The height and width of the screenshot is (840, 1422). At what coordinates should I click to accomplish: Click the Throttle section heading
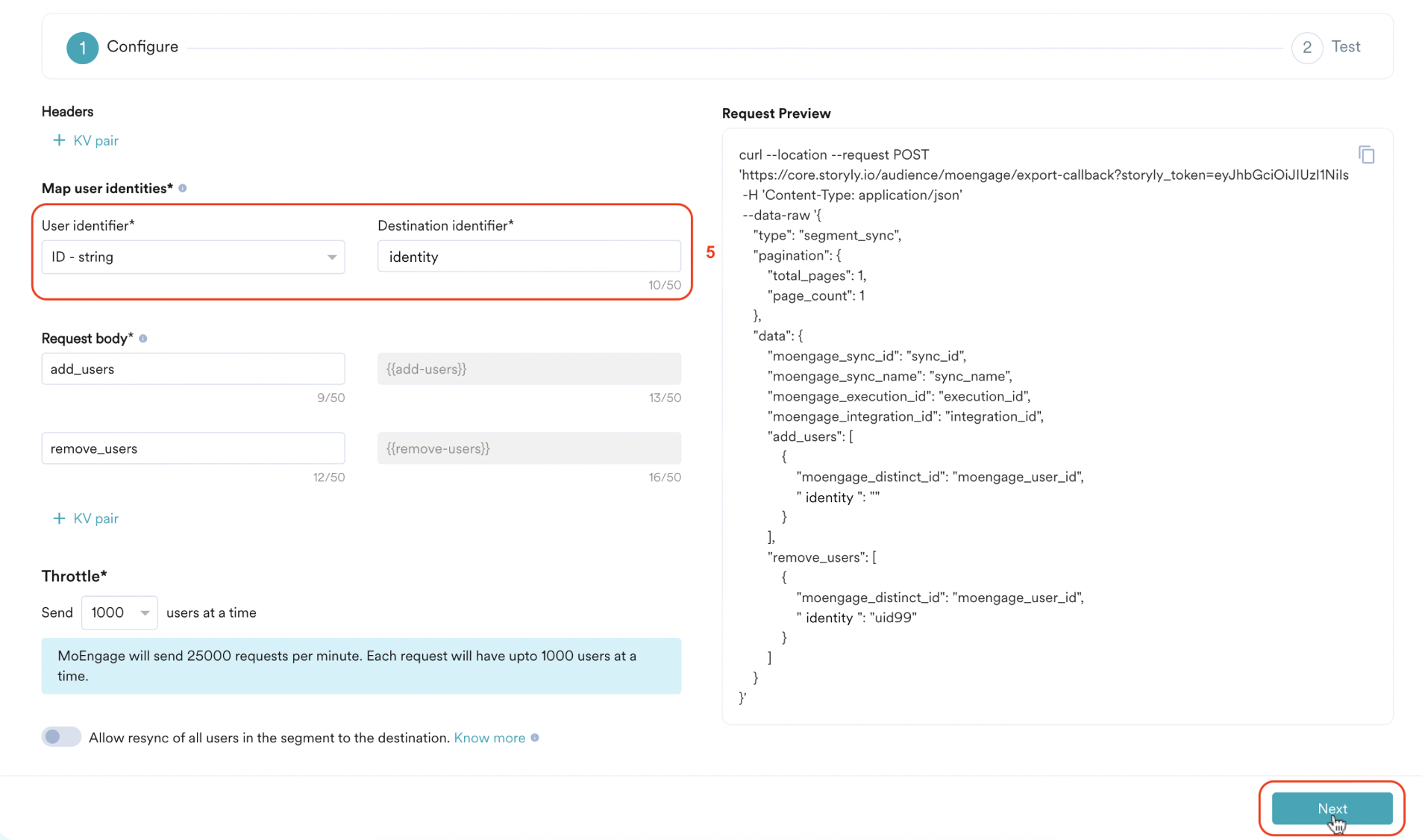(x=74, y=576)
